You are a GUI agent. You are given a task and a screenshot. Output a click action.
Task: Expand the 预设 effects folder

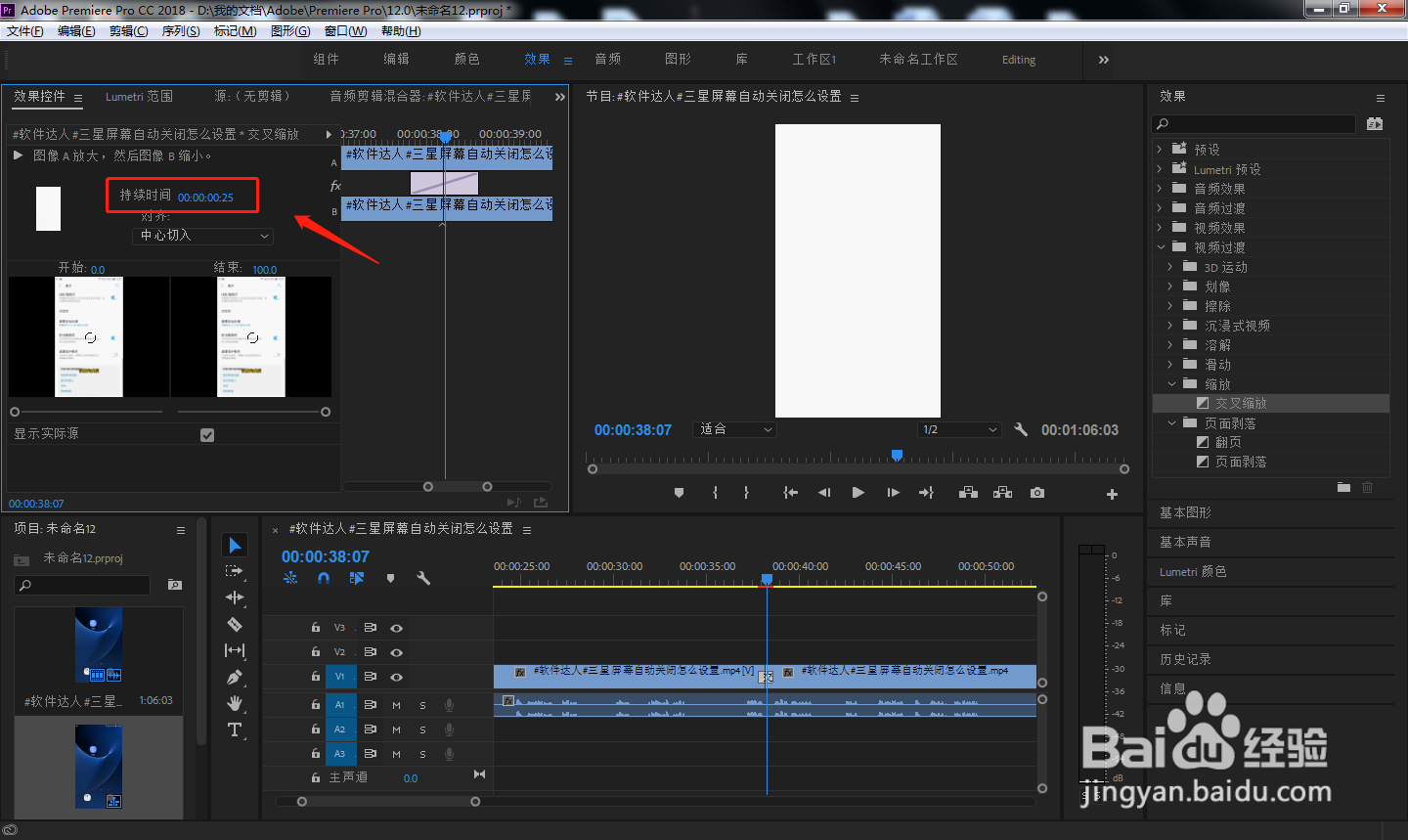[x=1160, y=150]
